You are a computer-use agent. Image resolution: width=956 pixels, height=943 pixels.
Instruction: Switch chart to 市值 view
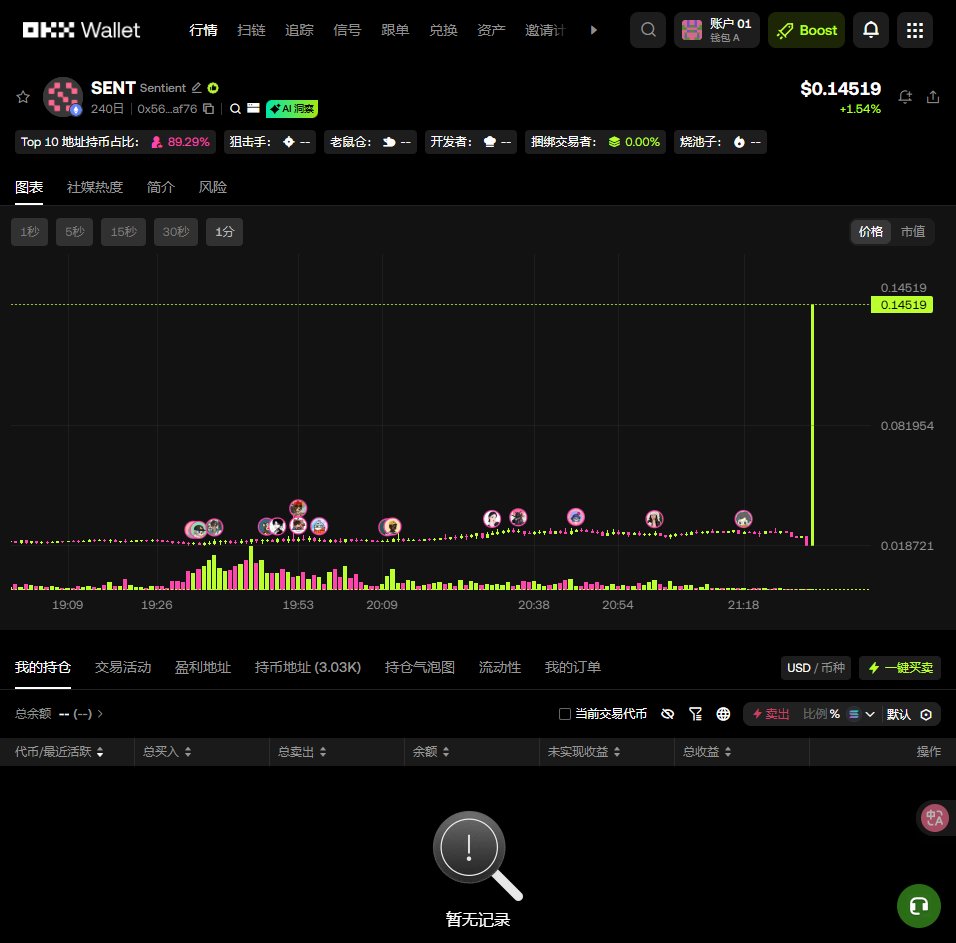point(912,231)
